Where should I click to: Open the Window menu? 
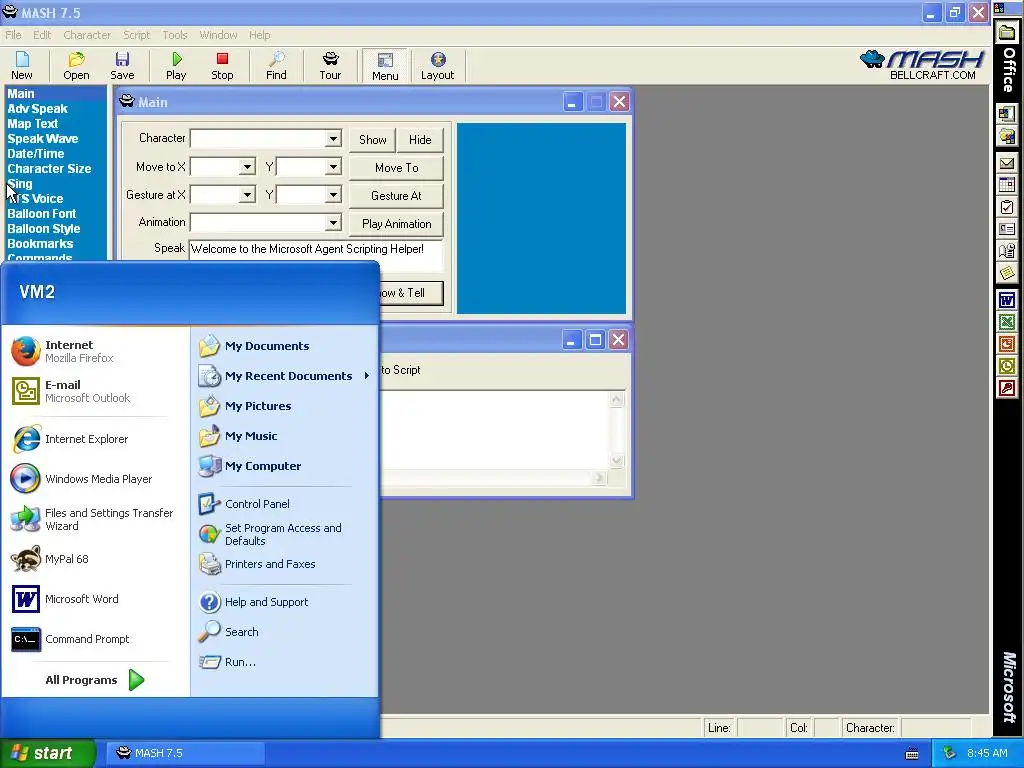coord(218,35)
